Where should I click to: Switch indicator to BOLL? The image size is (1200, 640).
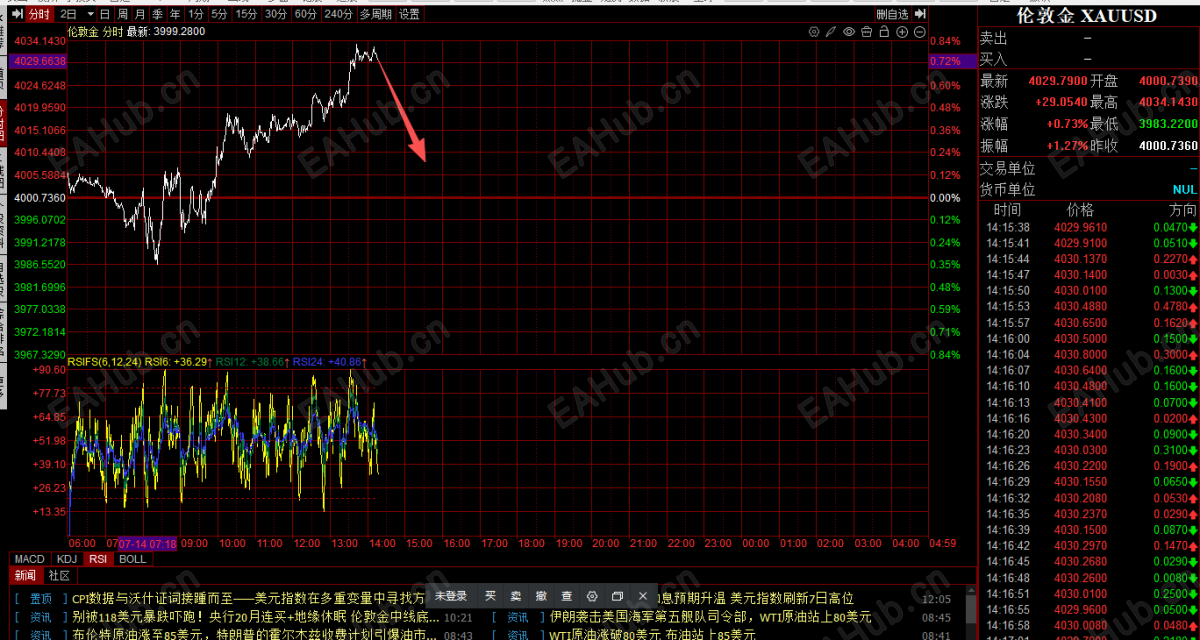[132, 559]
